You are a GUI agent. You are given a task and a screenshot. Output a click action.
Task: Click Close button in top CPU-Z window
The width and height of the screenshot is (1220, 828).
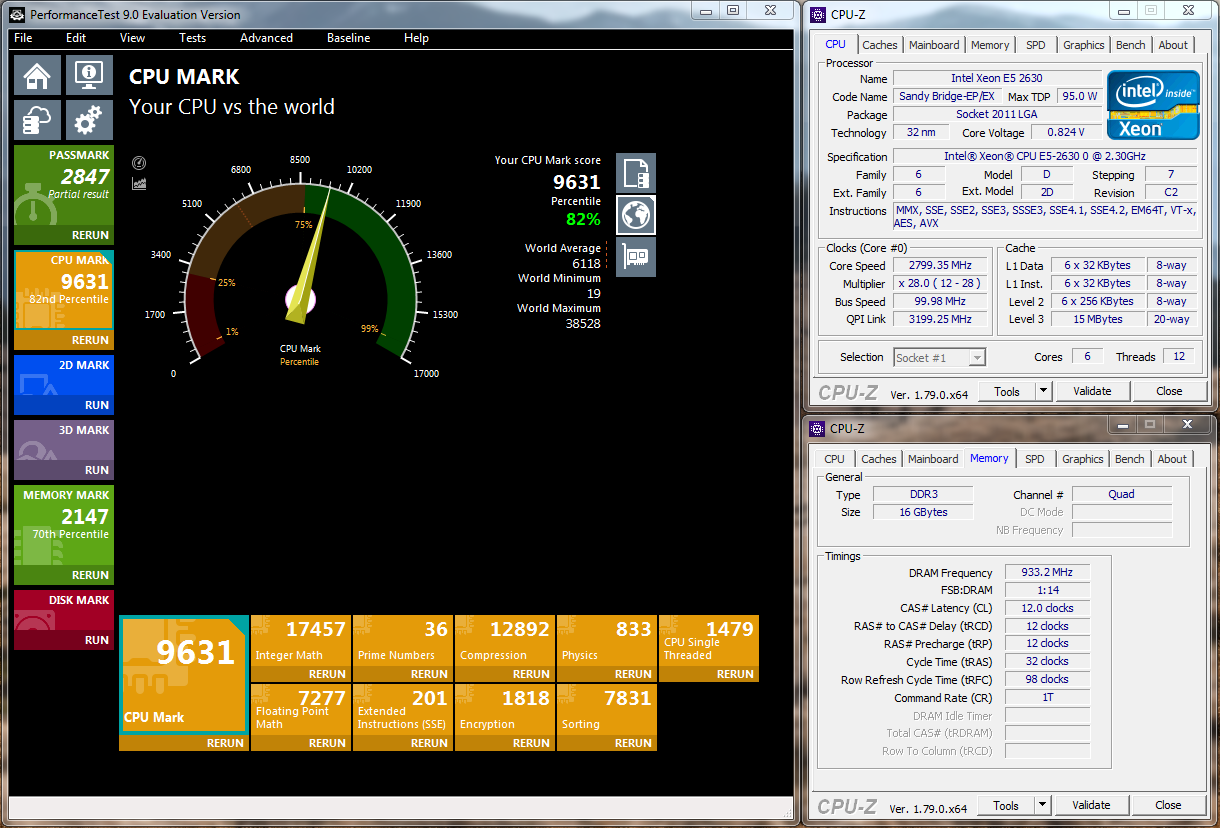coord(1169,391)
